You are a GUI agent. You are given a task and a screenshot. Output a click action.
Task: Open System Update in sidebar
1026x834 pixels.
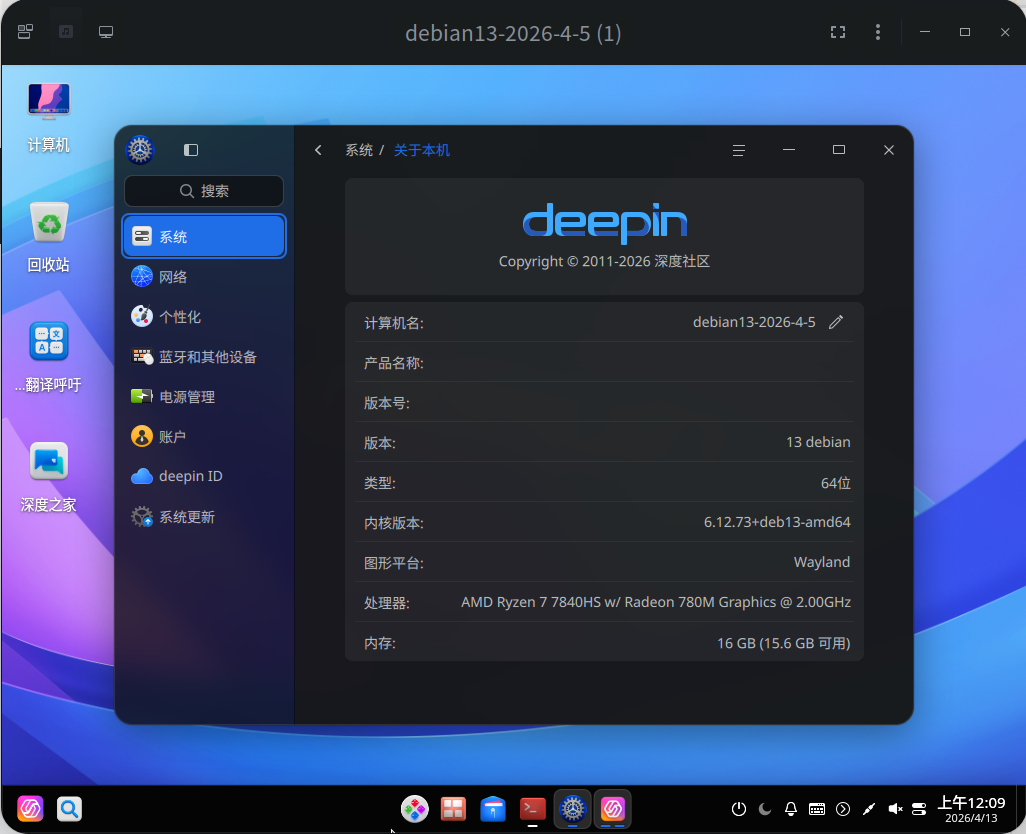click(x=187, y=517)
